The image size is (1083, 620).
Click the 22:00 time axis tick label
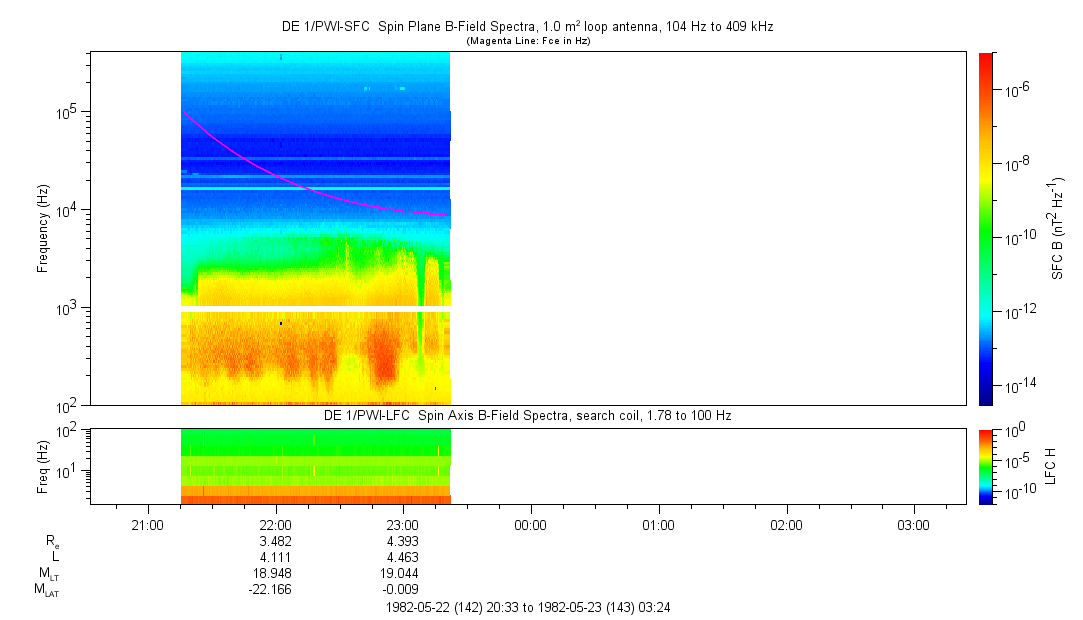pos(275,524)
